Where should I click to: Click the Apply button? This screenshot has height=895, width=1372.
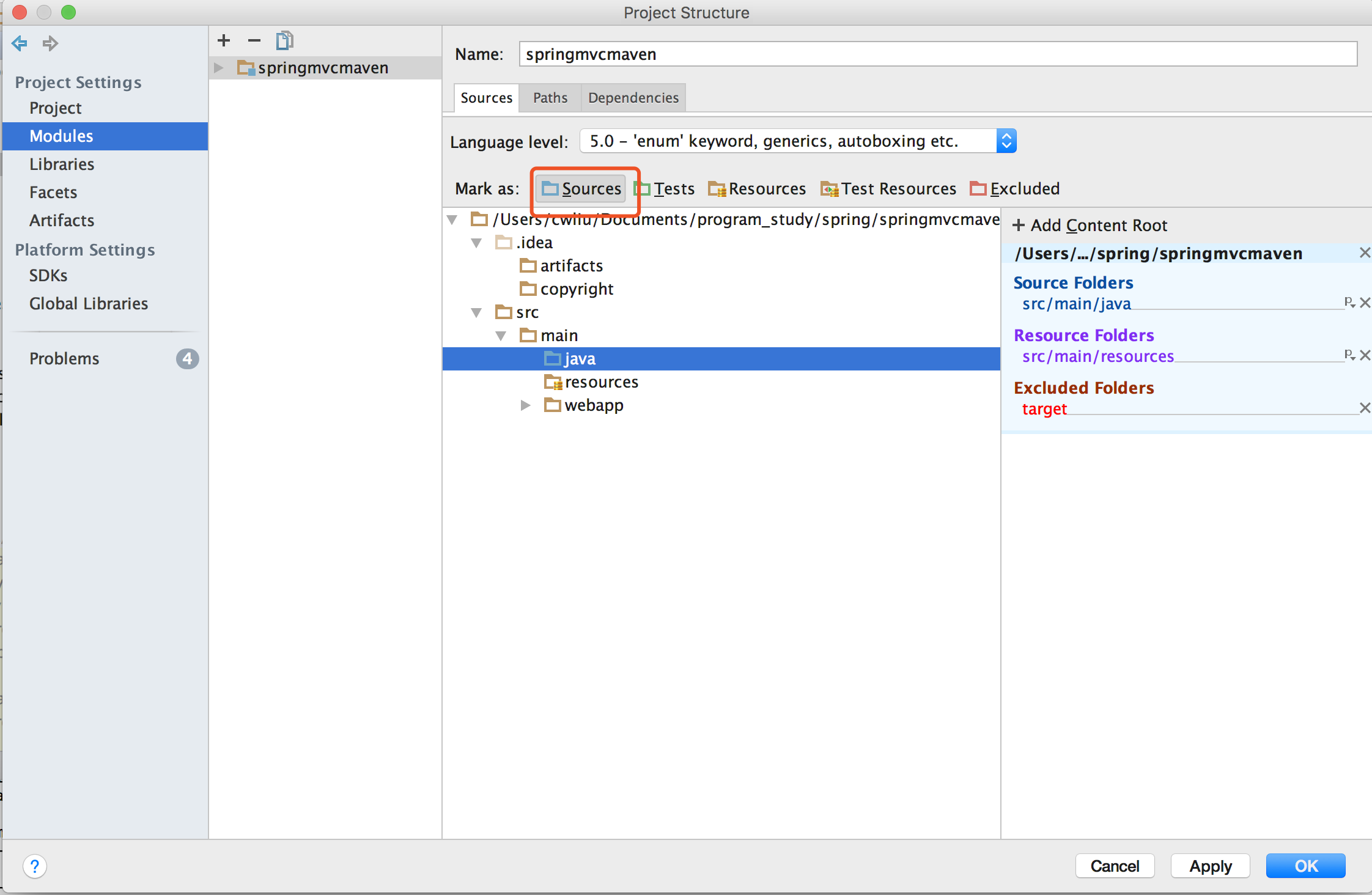[x=1211, y=866]
